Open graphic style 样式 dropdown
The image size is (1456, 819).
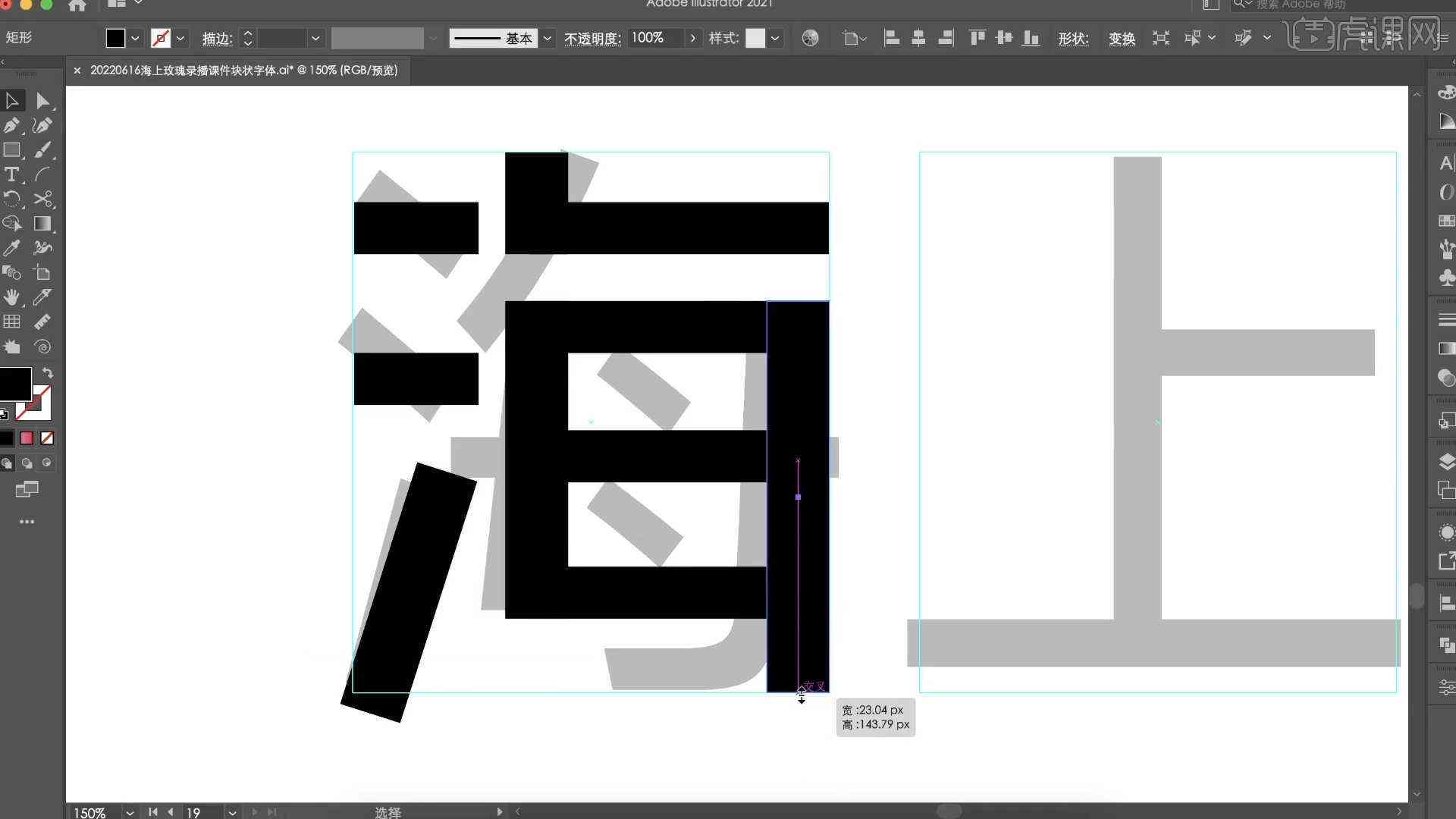pos(774,38)
